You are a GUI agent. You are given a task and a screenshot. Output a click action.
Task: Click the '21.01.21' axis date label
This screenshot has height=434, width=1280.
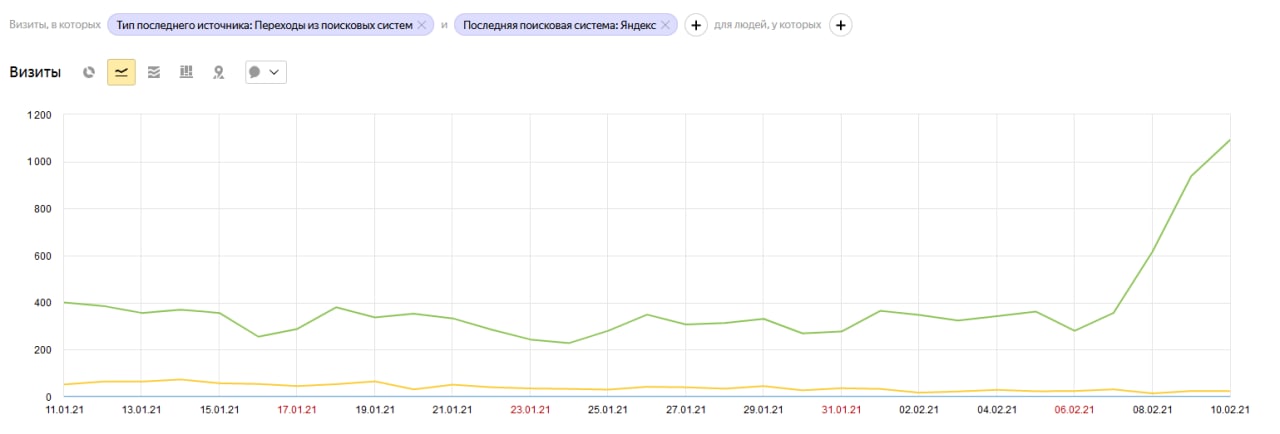pyautogui.click(x=452, y=409)
